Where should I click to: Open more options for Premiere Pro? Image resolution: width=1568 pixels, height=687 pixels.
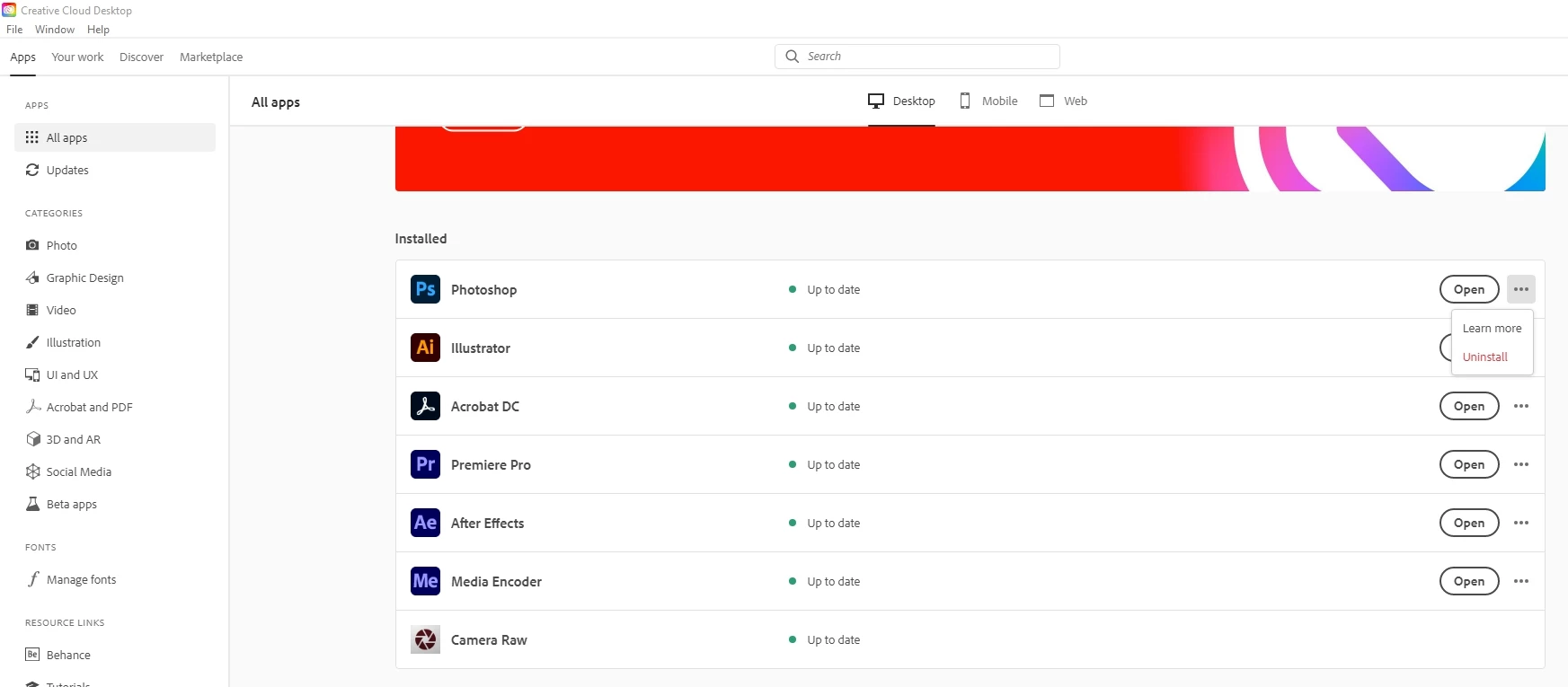(x=1520, y=464)
